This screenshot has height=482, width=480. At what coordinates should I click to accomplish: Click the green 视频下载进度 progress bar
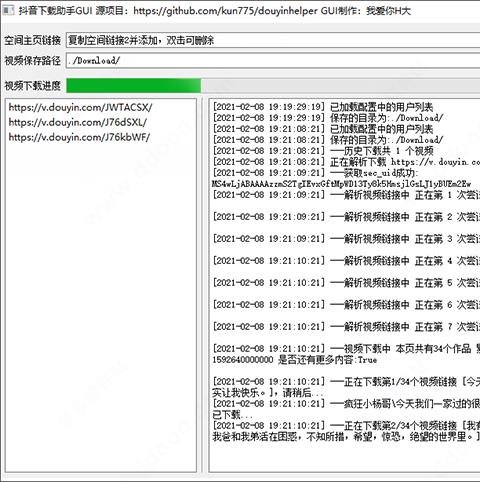click(134, 86)
